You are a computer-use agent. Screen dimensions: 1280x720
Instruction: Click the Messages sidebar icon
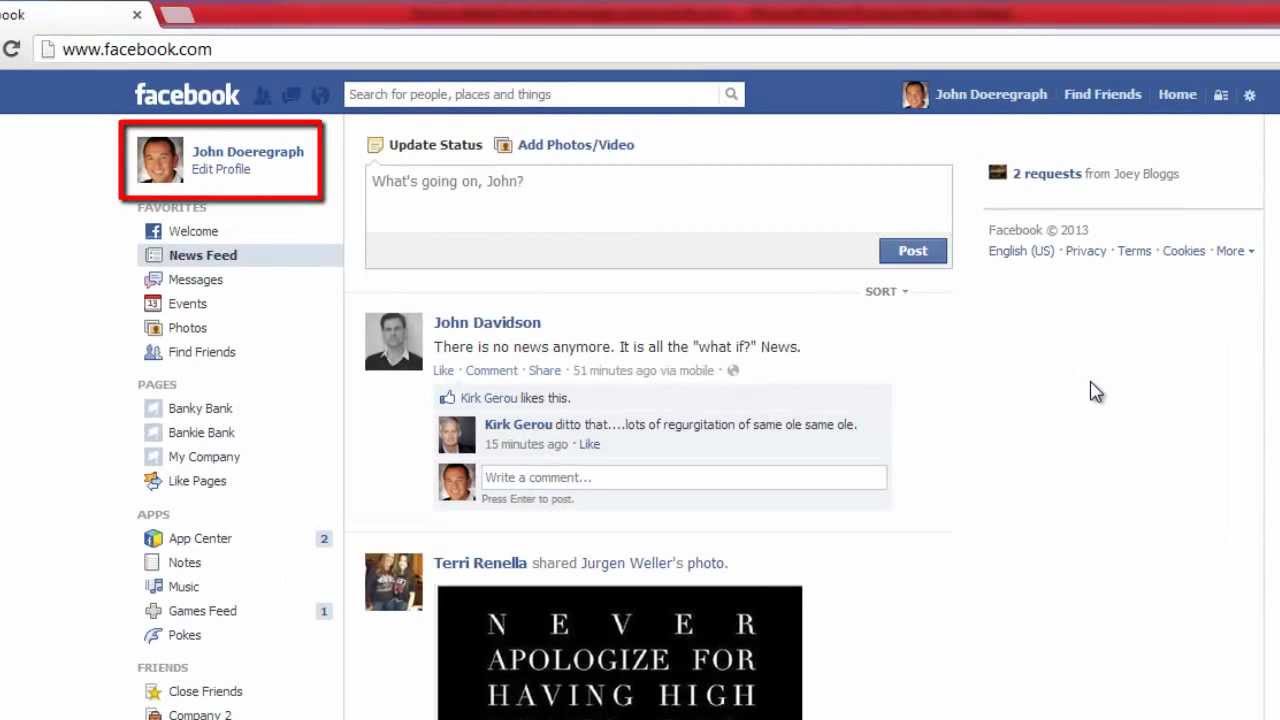[153, 280]
